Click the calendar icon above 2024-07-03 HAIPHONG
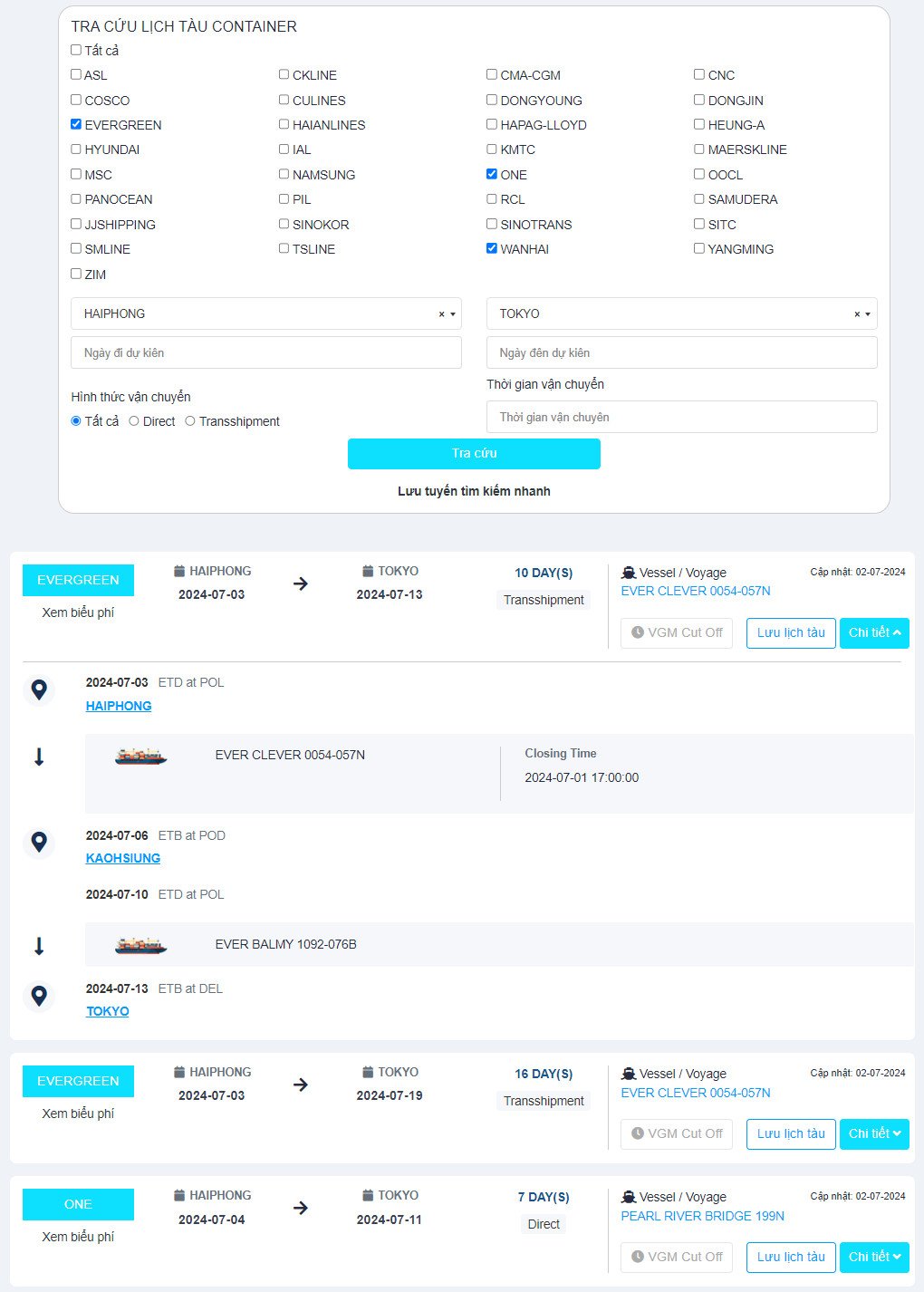Image resolution: width=924 pixels, height=1292 pixels. (x=178, y=570)
